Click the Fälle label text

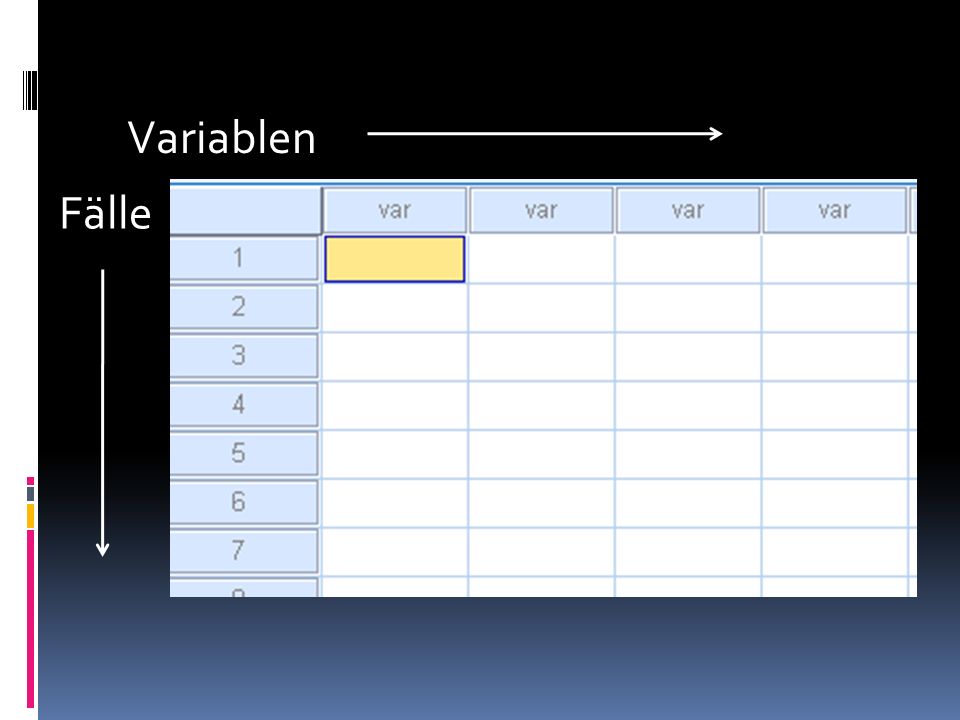tap(105, 213)
